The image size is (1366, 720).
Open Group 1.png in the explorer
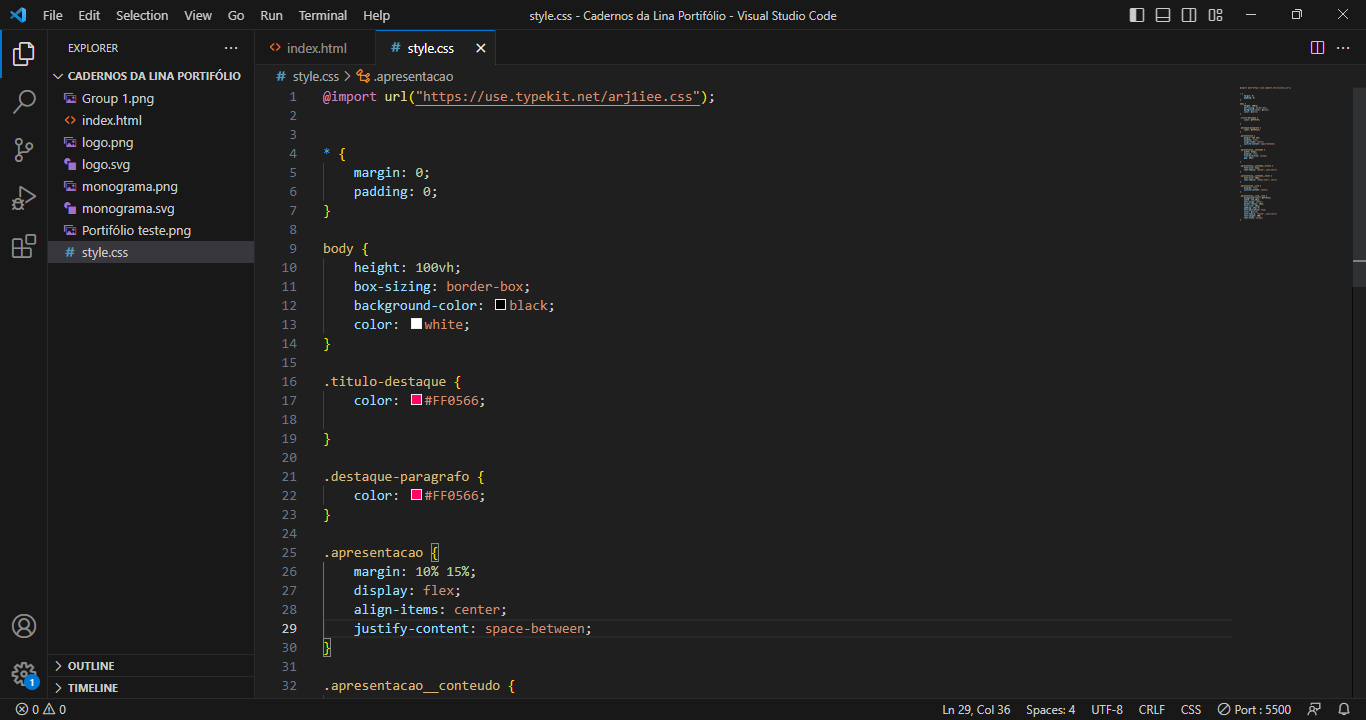(x=151, y=98)
